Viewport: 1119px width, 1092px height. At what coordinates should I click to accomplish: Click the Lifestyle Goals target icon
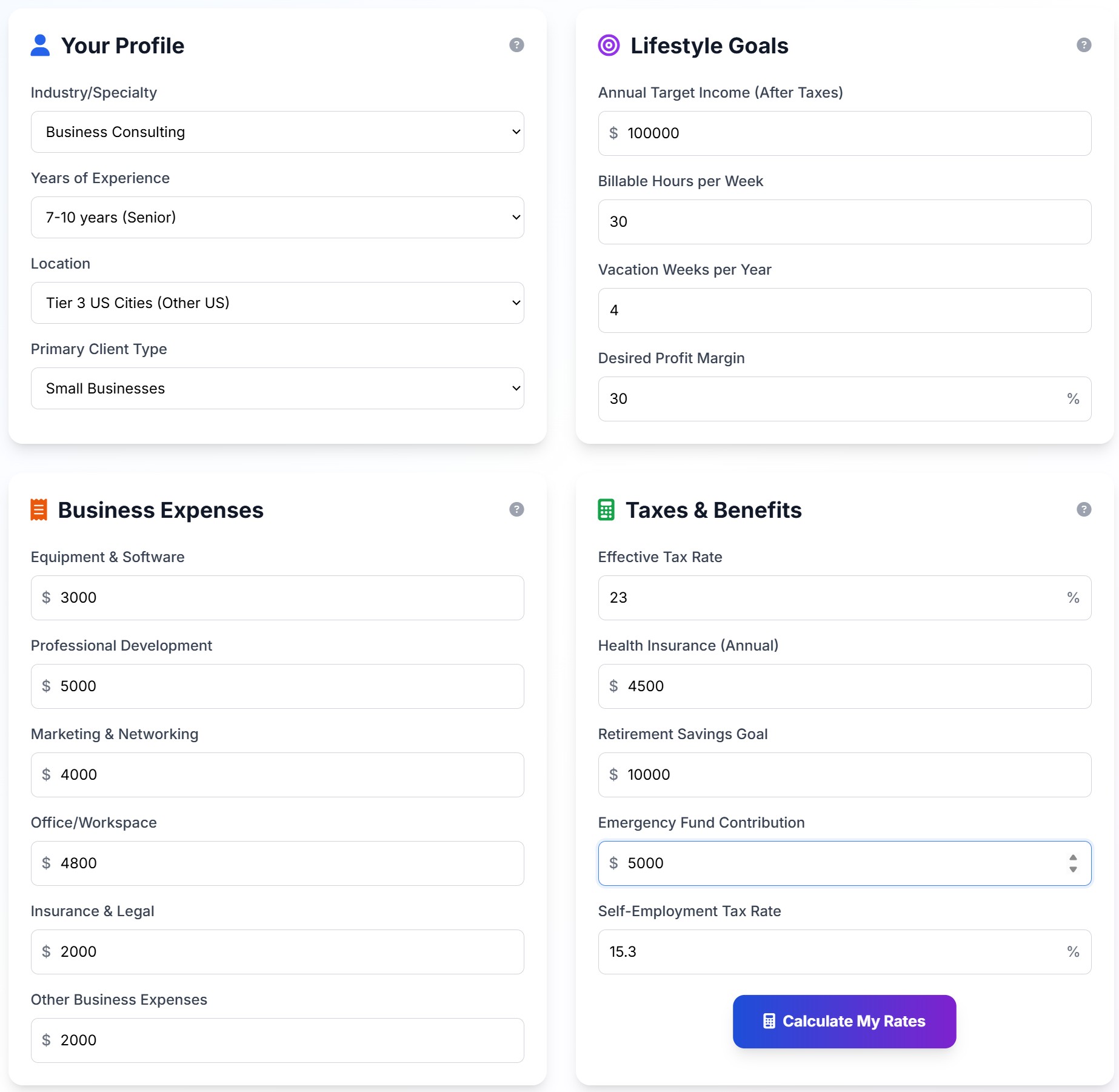[x=608, y=44]
